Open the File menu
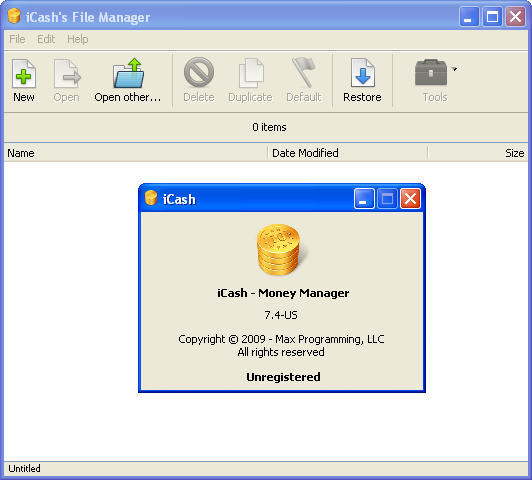Image resolution: width=532 pixels, height=480 pixels. click(17, 39)
